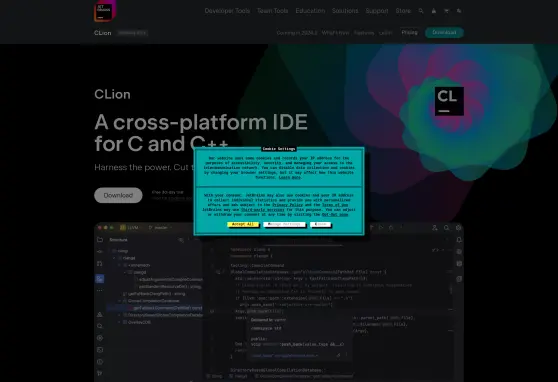Viewport: 558px width, 382px height.
Task: Open the Pricing tab
Action: click(x=409, y=32)
